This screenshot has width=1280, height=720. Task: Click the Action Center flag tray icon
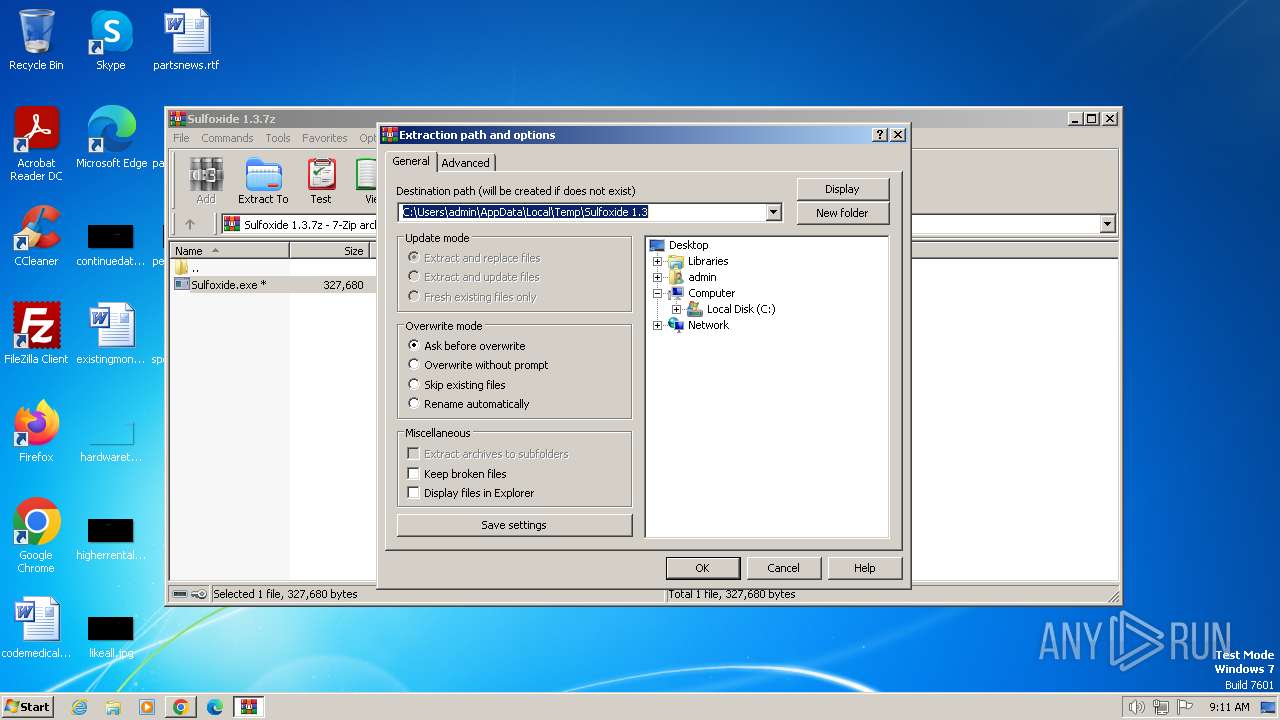click(1185, 707)
